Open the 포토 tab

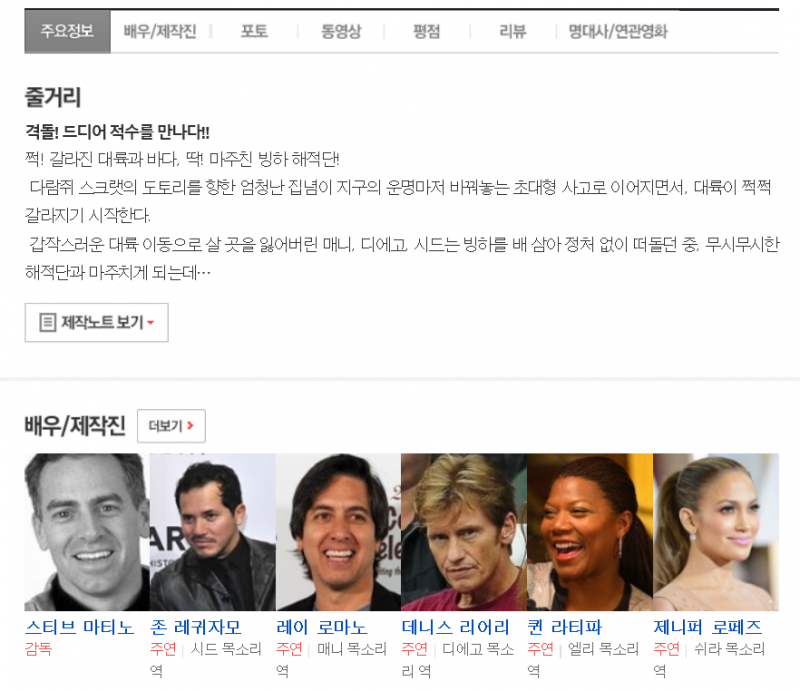pyautogui.click(x=254, y=31)
